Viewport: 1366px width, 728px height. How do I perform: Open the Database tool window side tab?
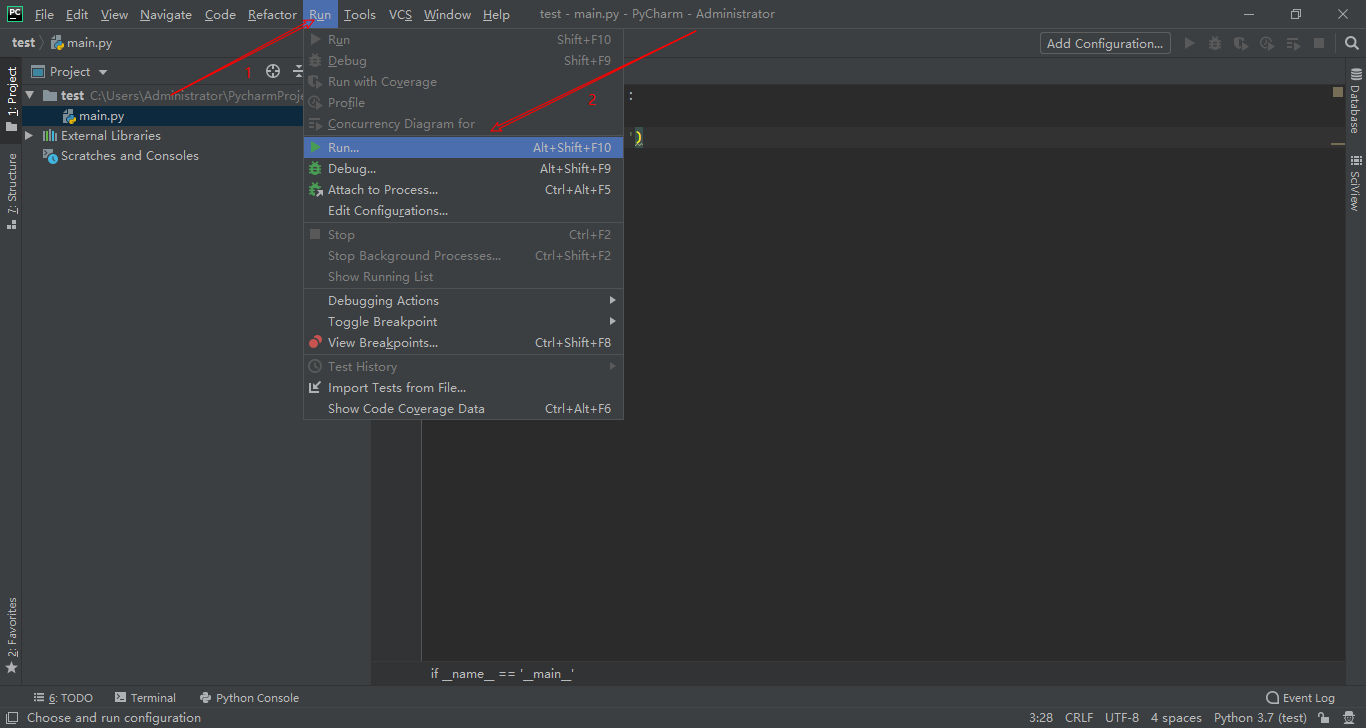point(1355,101)
